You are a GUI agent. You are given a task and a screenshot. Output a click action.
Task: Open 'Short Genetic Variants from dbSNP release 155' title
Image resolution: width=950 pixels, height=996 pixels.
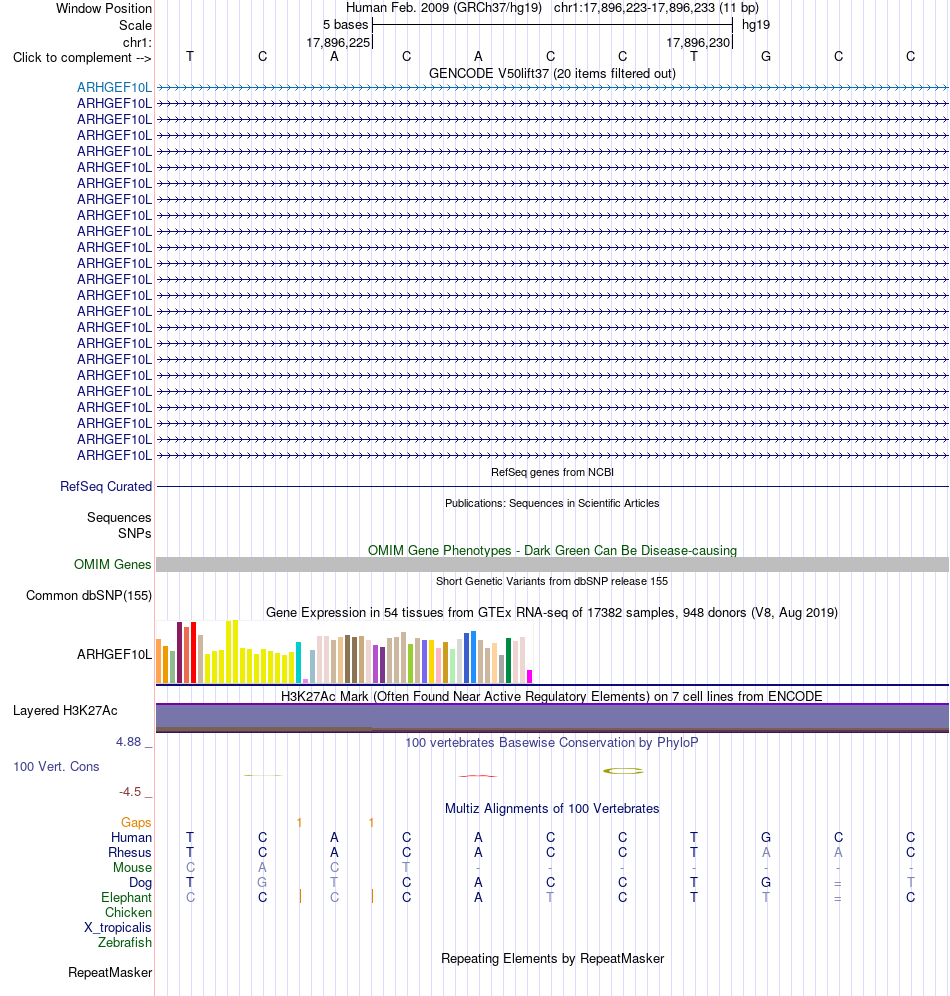point(552,581)
